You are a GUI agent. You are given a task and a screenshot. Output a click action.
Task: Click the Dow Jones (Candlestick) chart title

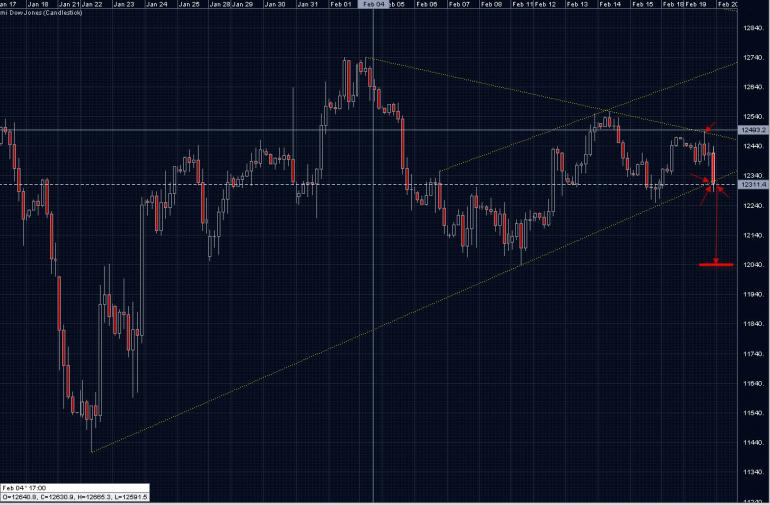[x=40, y=13]
